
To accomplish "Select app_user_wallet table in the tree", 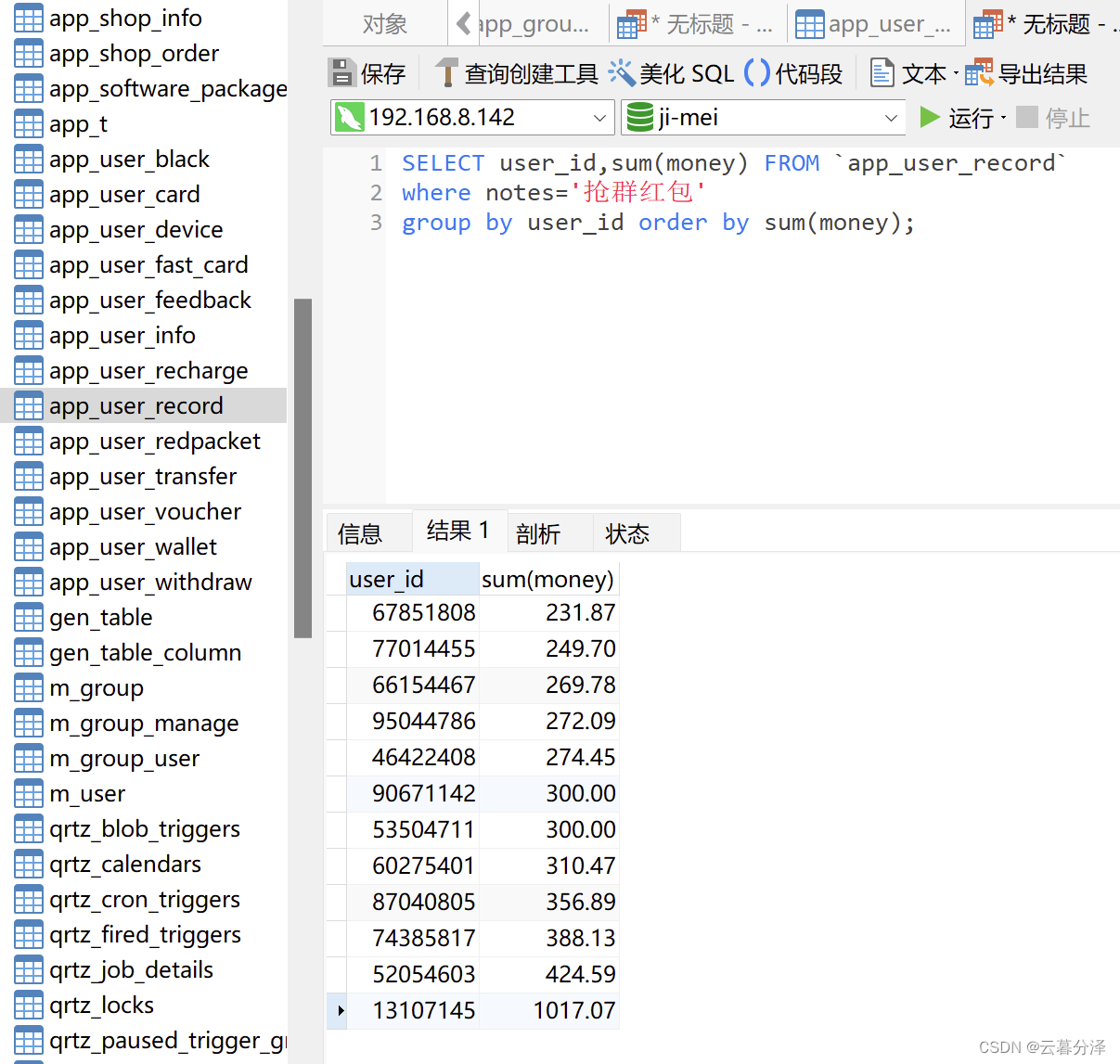I will [133, 547].
